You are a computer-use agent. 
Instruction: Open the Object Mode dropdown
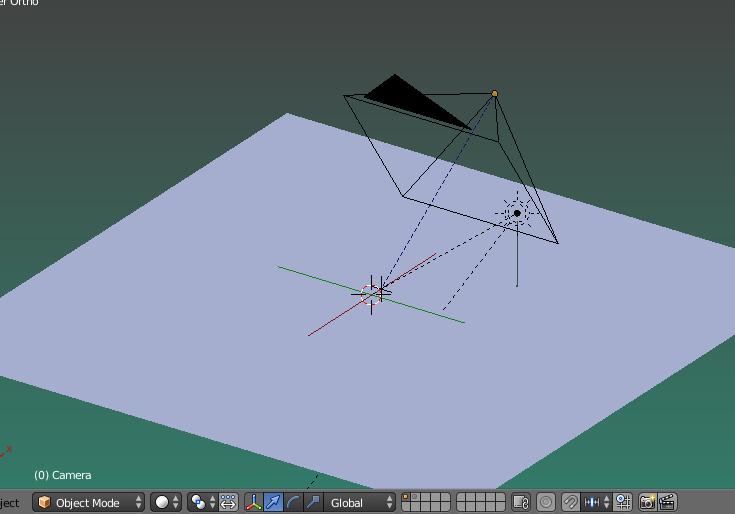(88, 502)
